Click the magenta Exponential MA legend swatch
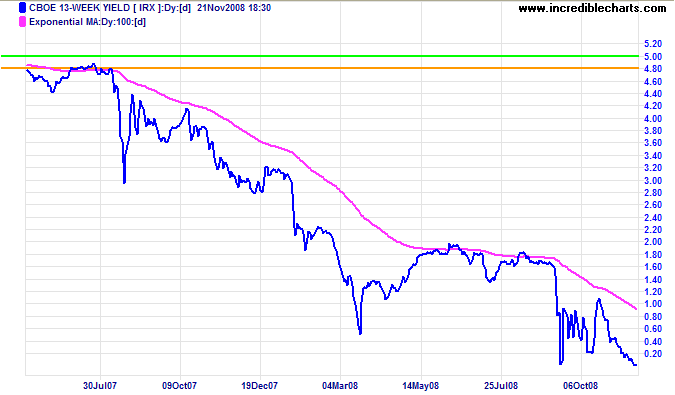Image resolution: width=675 pixels, height=395 pixels. point(22,22)
